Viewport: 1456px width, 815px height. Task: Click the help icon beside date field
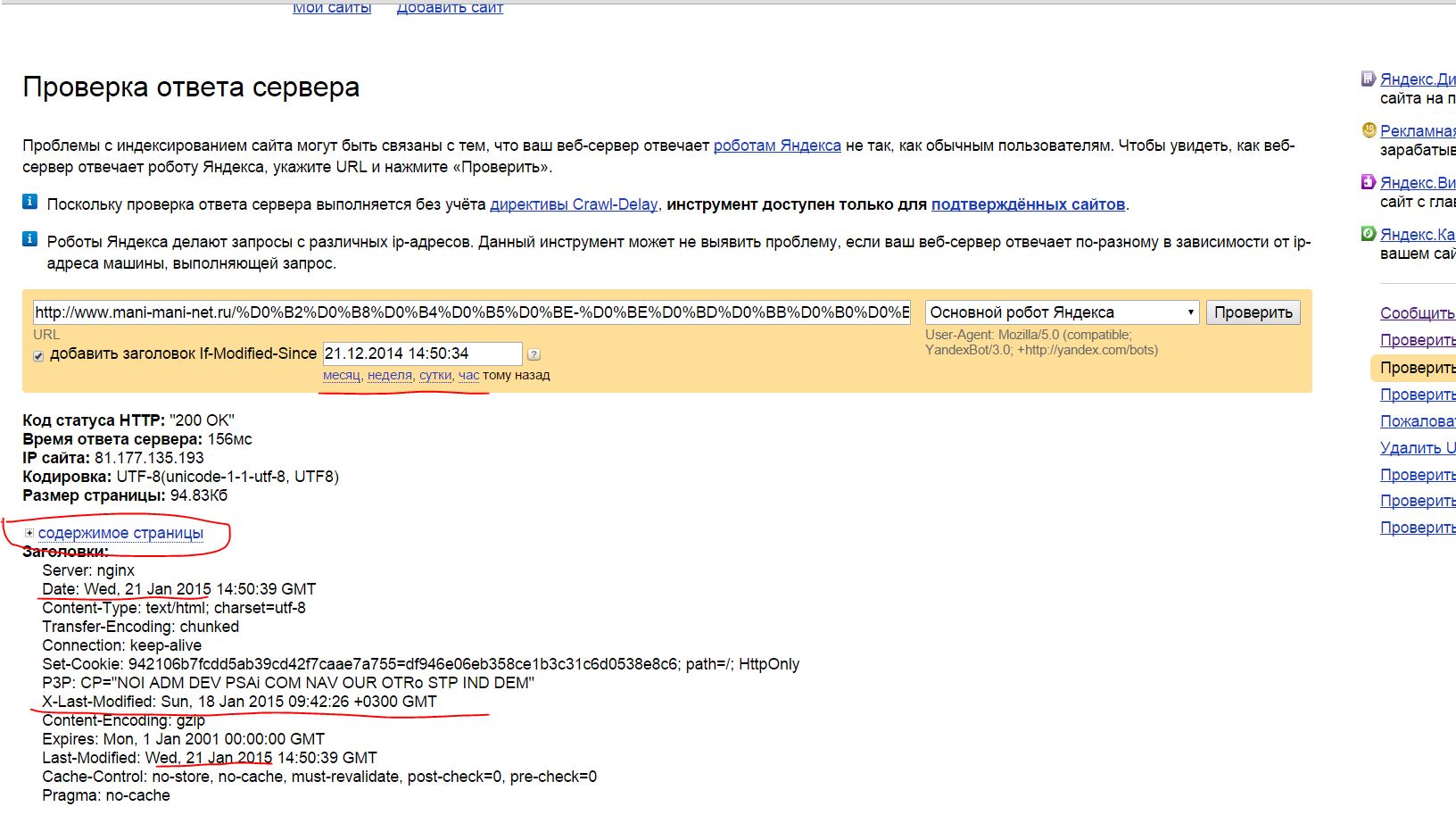point(534,354)
